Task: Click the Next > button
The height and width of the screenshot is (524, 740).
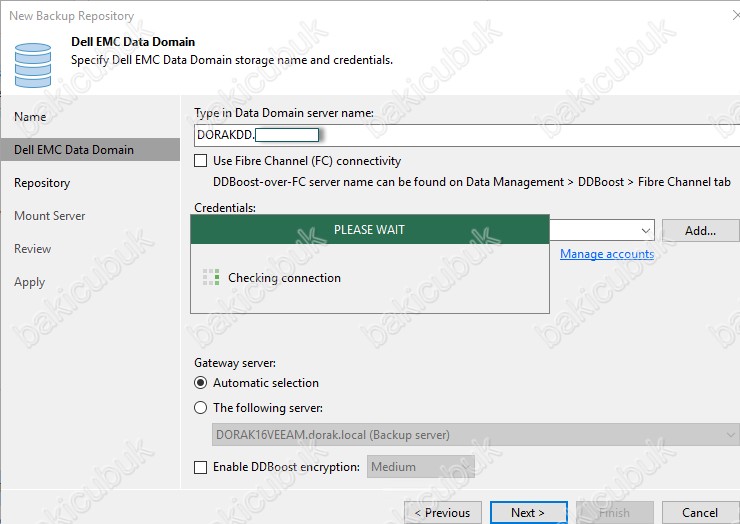Action: click(529, 513)
